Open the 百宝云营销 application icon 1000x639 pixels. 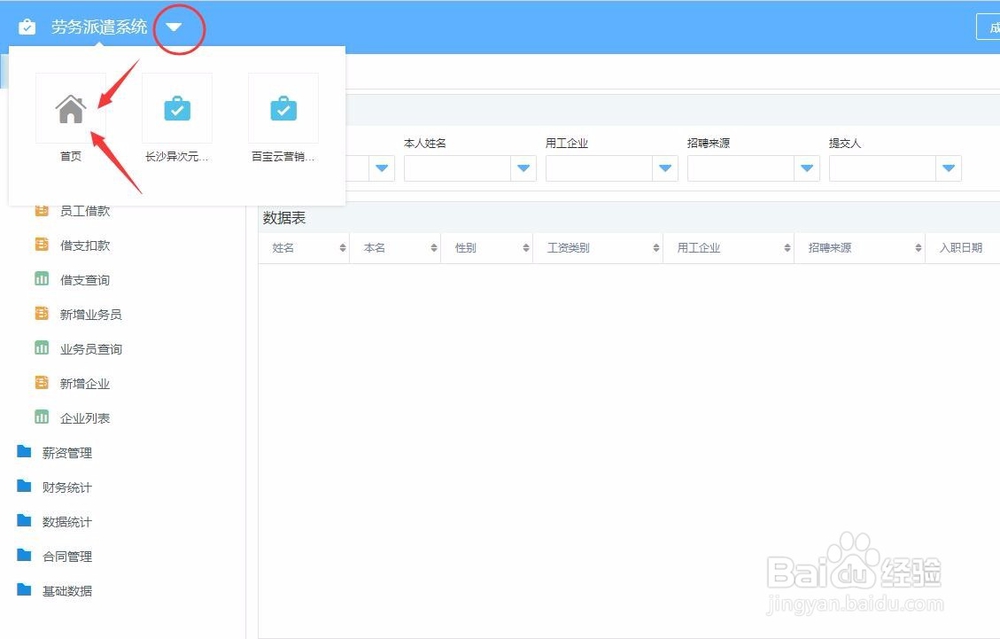coord(283,107)
